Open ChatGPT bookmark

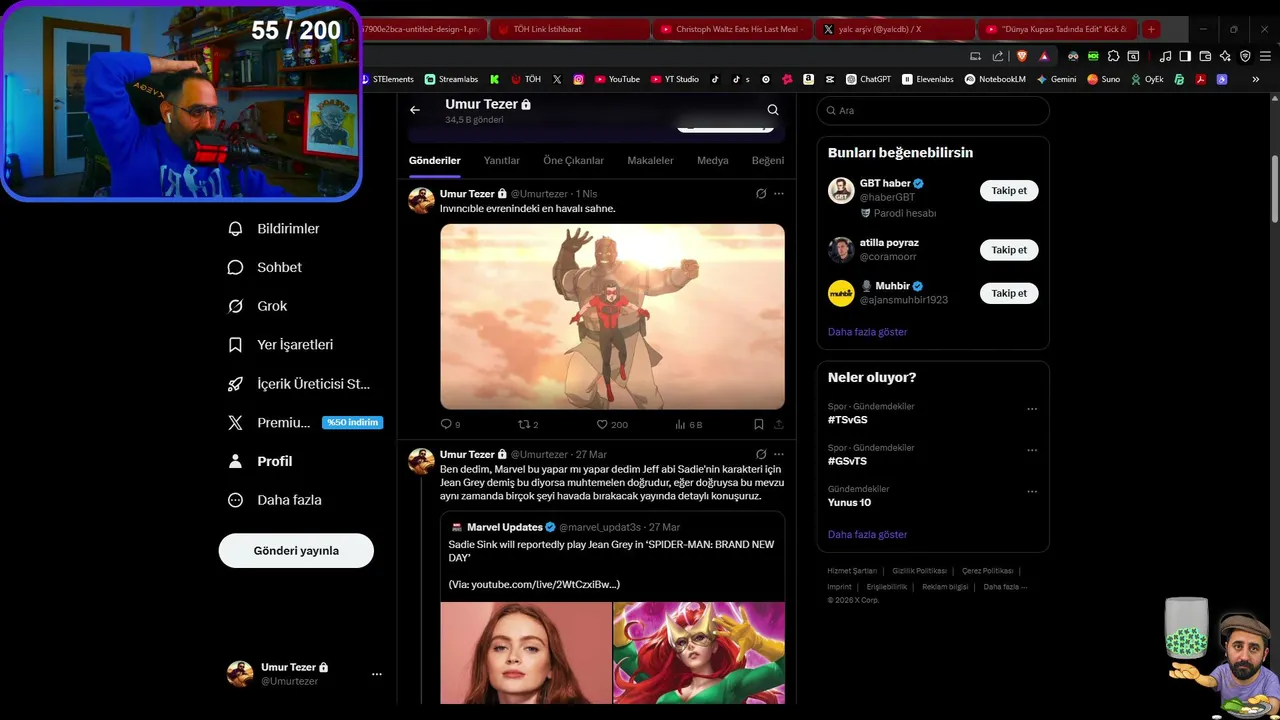pyautogui.click(x=868, y=79)
